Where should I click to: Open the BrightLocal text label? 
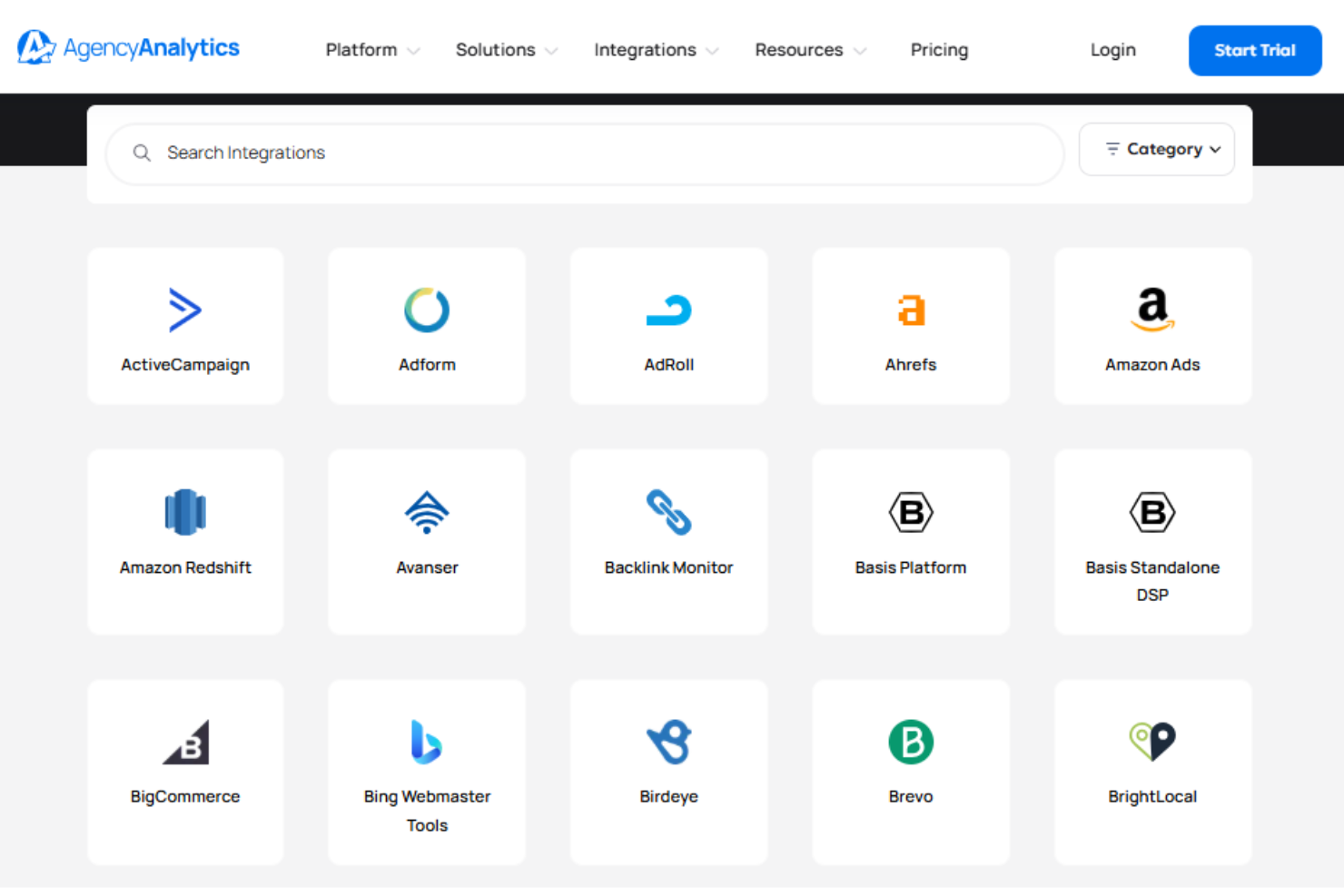click(1152, 796)
